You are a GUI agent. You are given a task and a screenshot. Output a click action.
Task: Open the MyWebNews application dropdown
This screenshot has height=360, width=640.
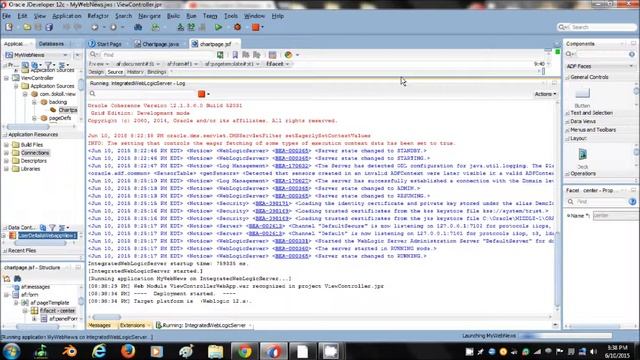pyautogui.click(x=65, y=55)
